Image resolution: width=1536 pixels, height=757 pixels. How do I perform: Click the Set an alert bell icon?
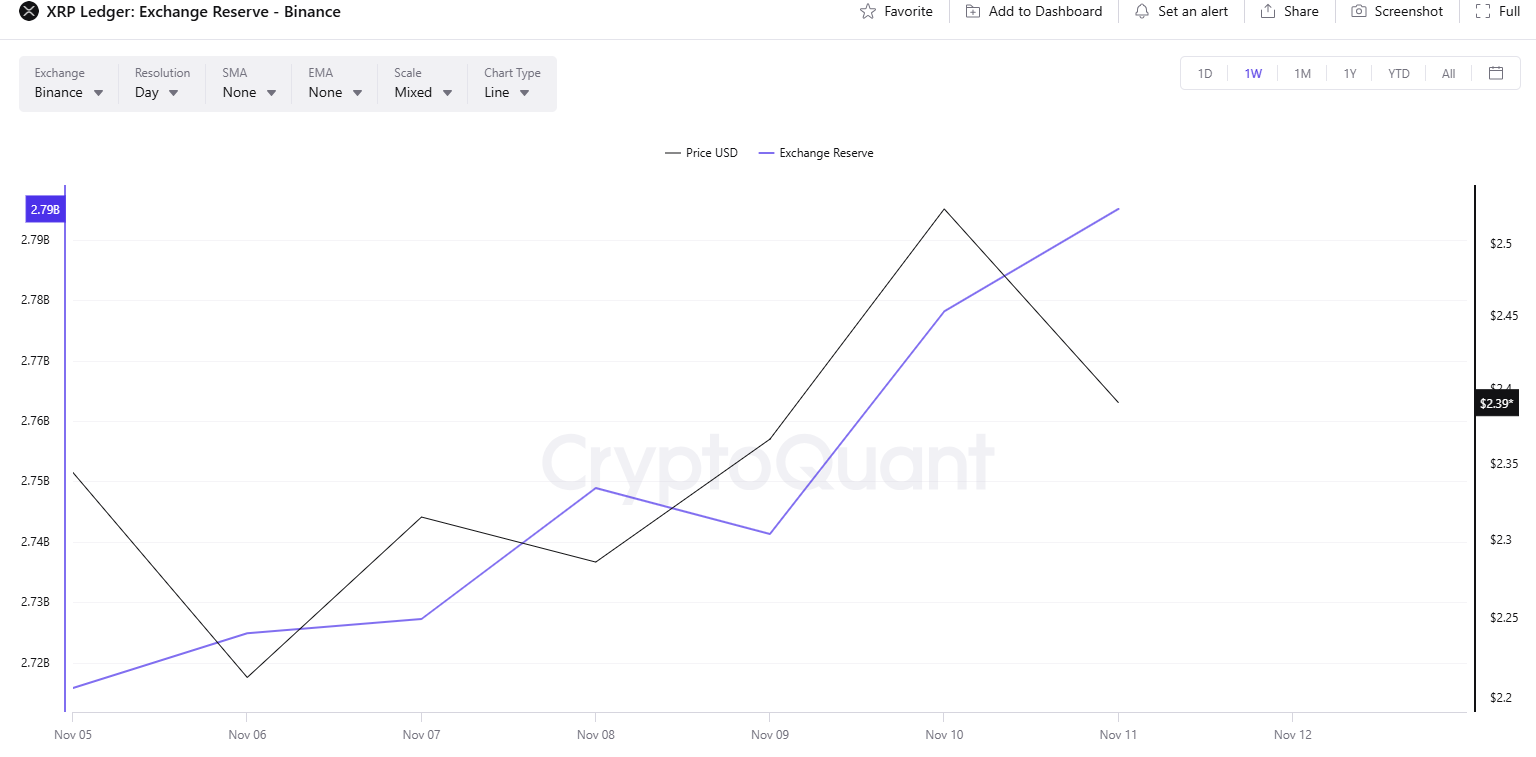coord(1141,11)
